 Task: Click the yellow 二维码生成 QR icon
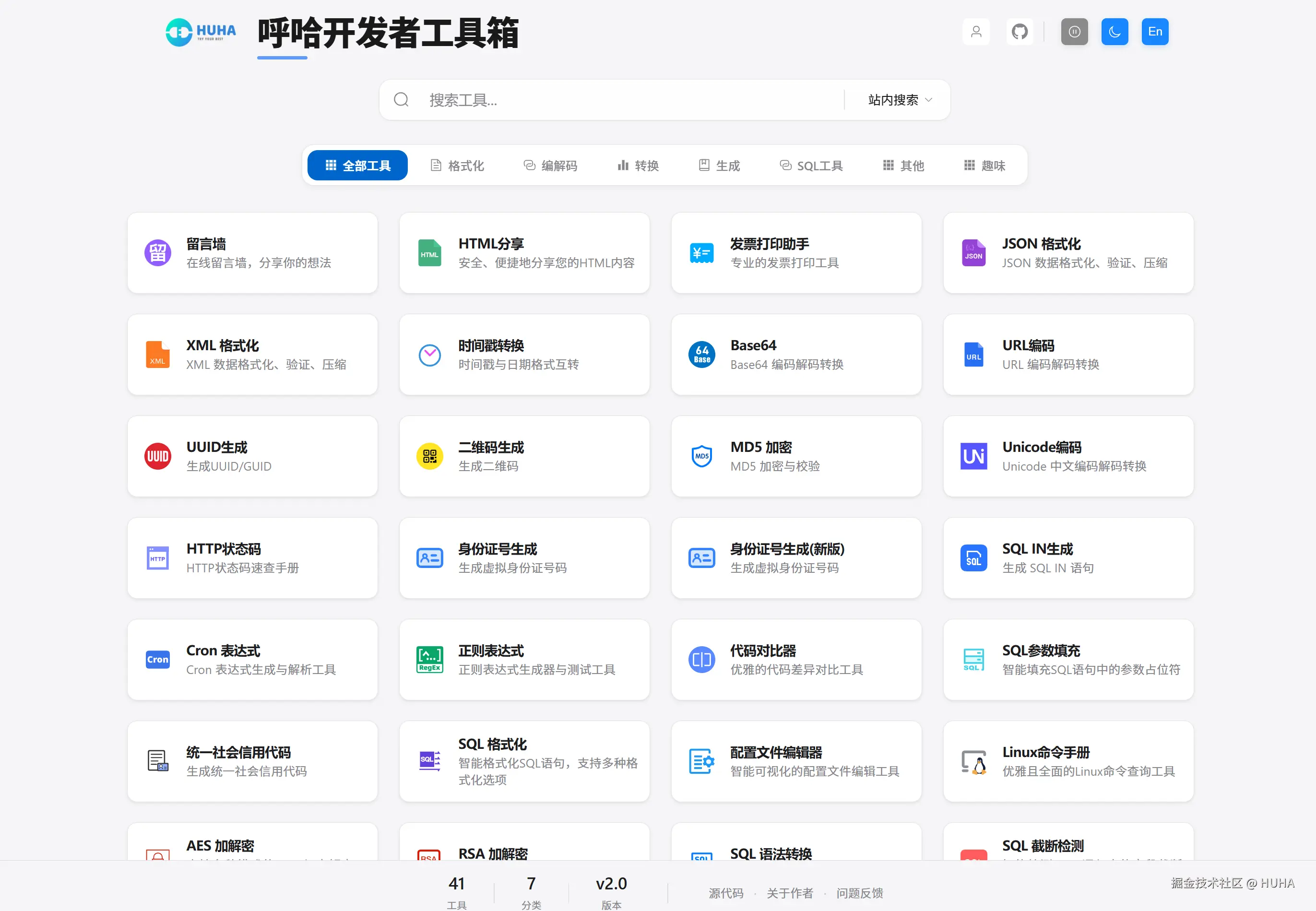[x=429, y=456]
